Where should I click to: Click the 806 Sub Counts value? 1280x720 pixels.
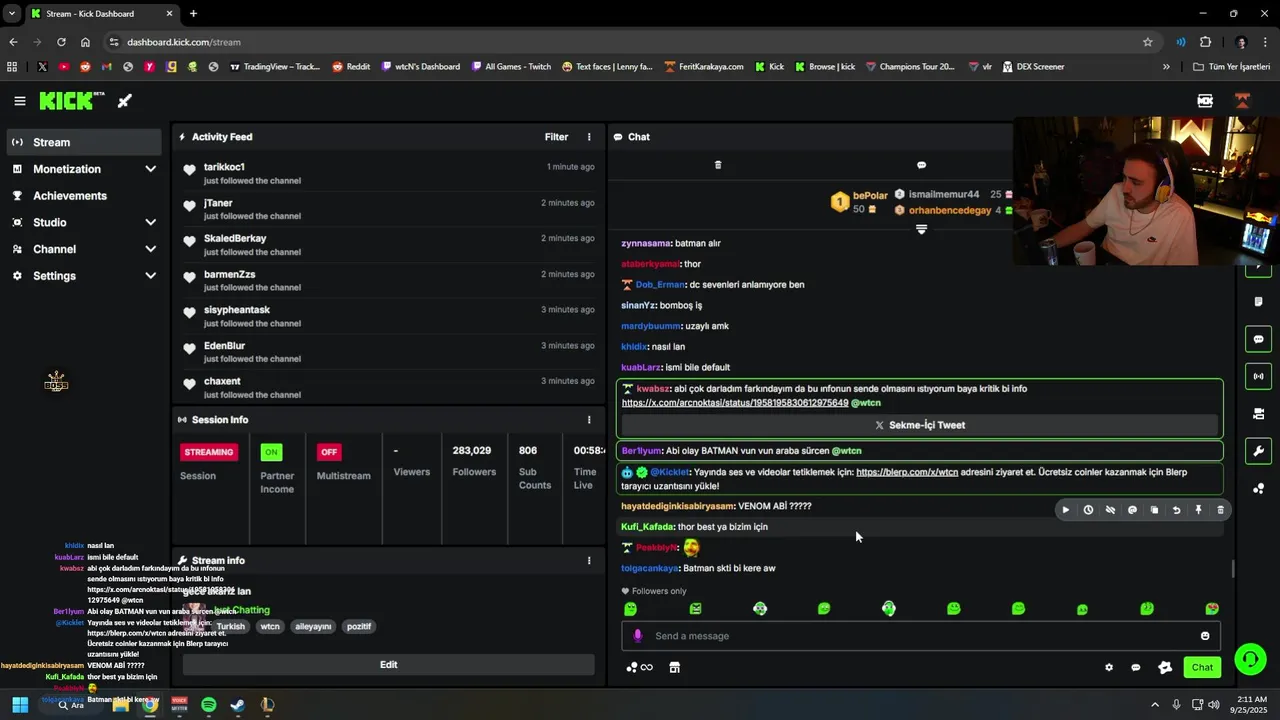[528, 451]
